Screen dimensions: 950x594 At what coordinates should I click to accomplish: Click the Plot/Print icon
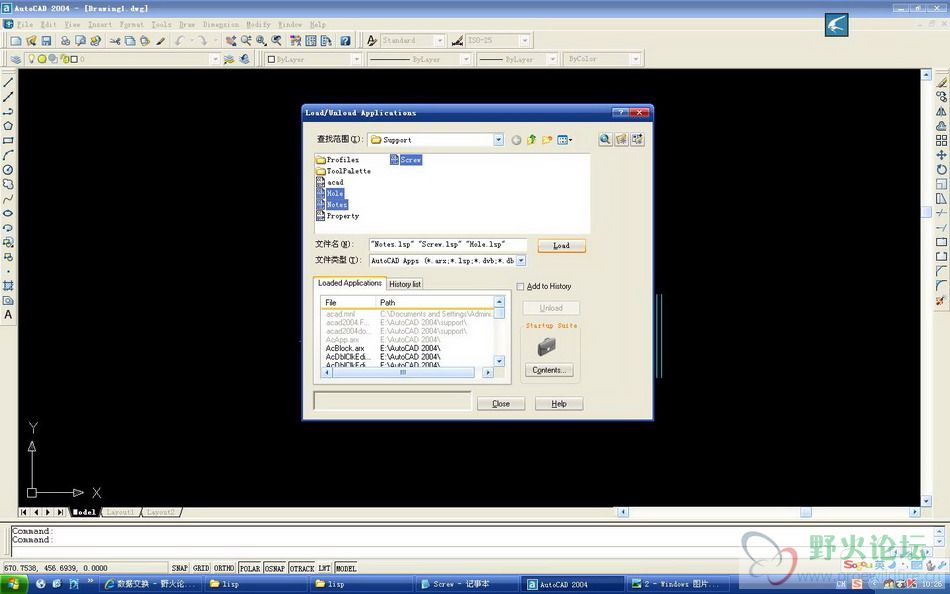(x=65, y=41)
